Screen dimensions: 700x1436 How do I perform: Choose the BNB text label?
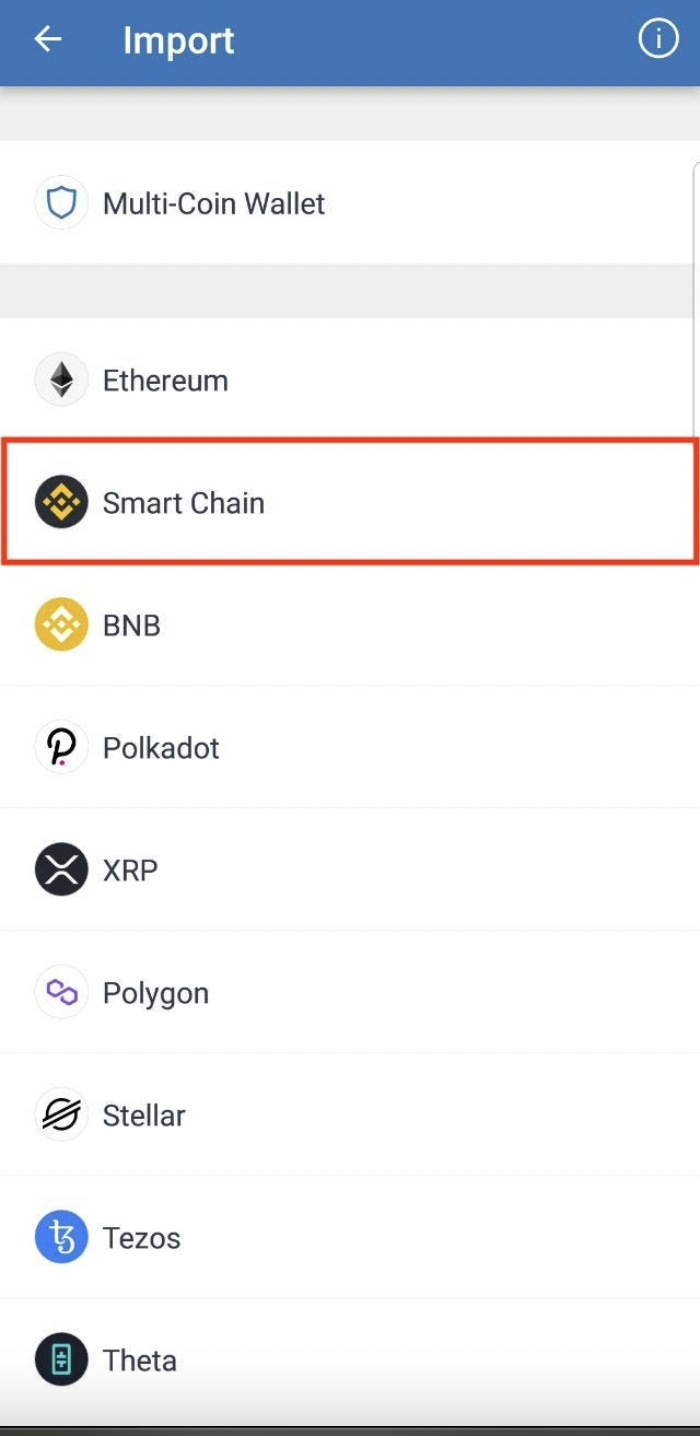pos(132,626)
